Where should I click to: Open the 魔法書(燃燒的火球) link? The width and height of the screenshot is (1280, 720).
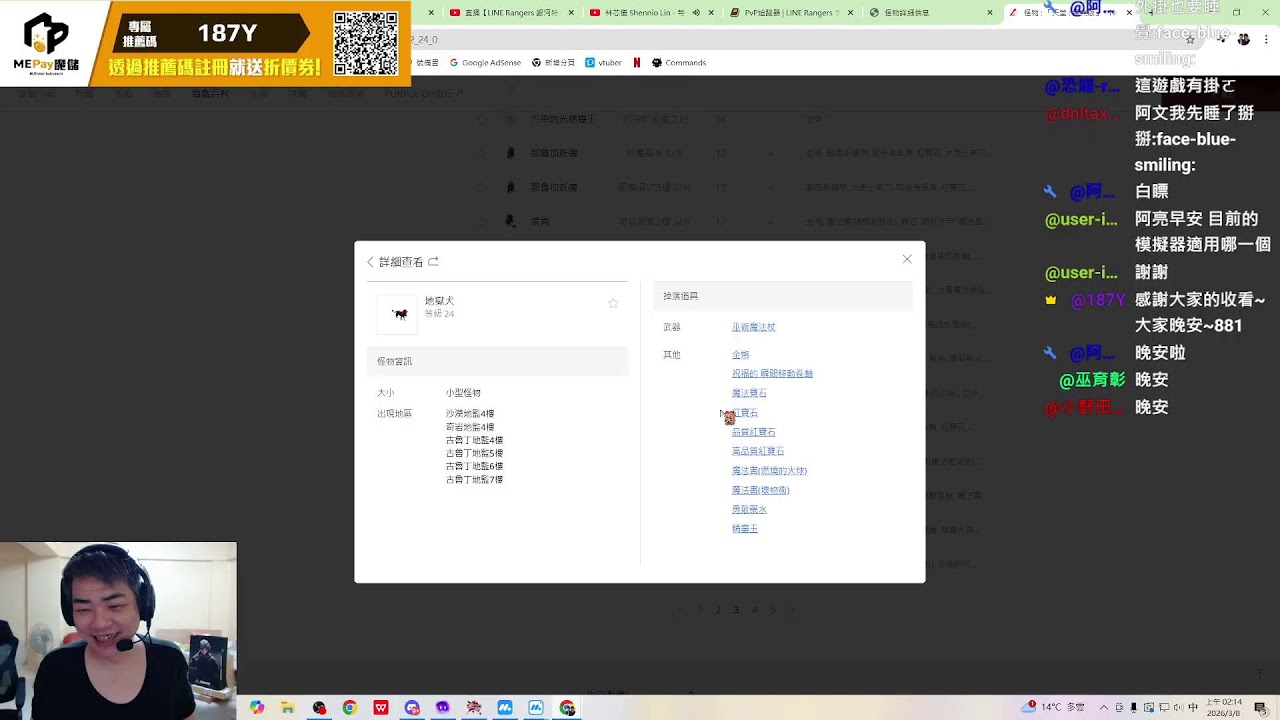tap(769, 471)
